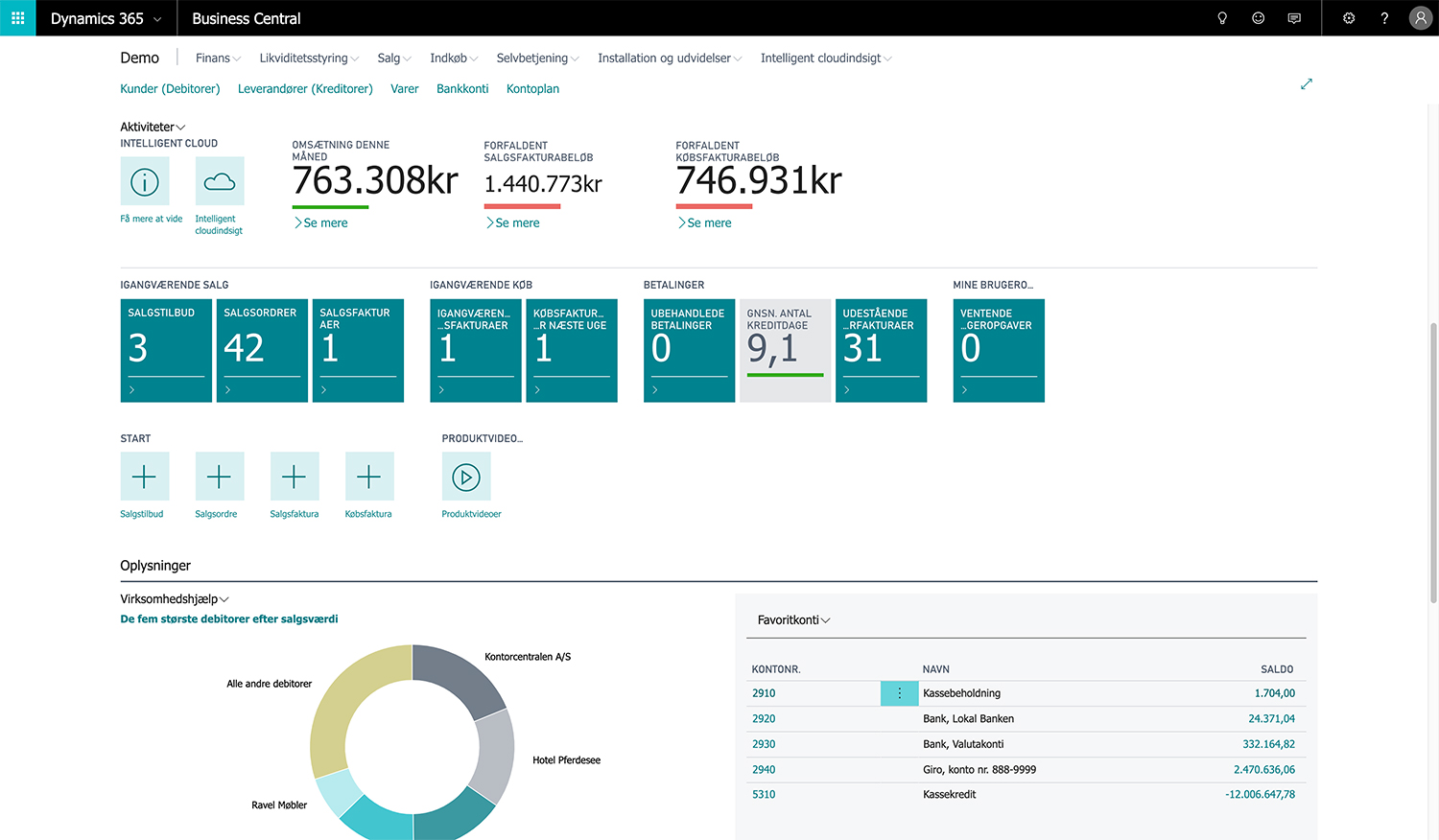
Task: Create a new Købsfaktura via plus icon
Action: (x=369, y=477)
